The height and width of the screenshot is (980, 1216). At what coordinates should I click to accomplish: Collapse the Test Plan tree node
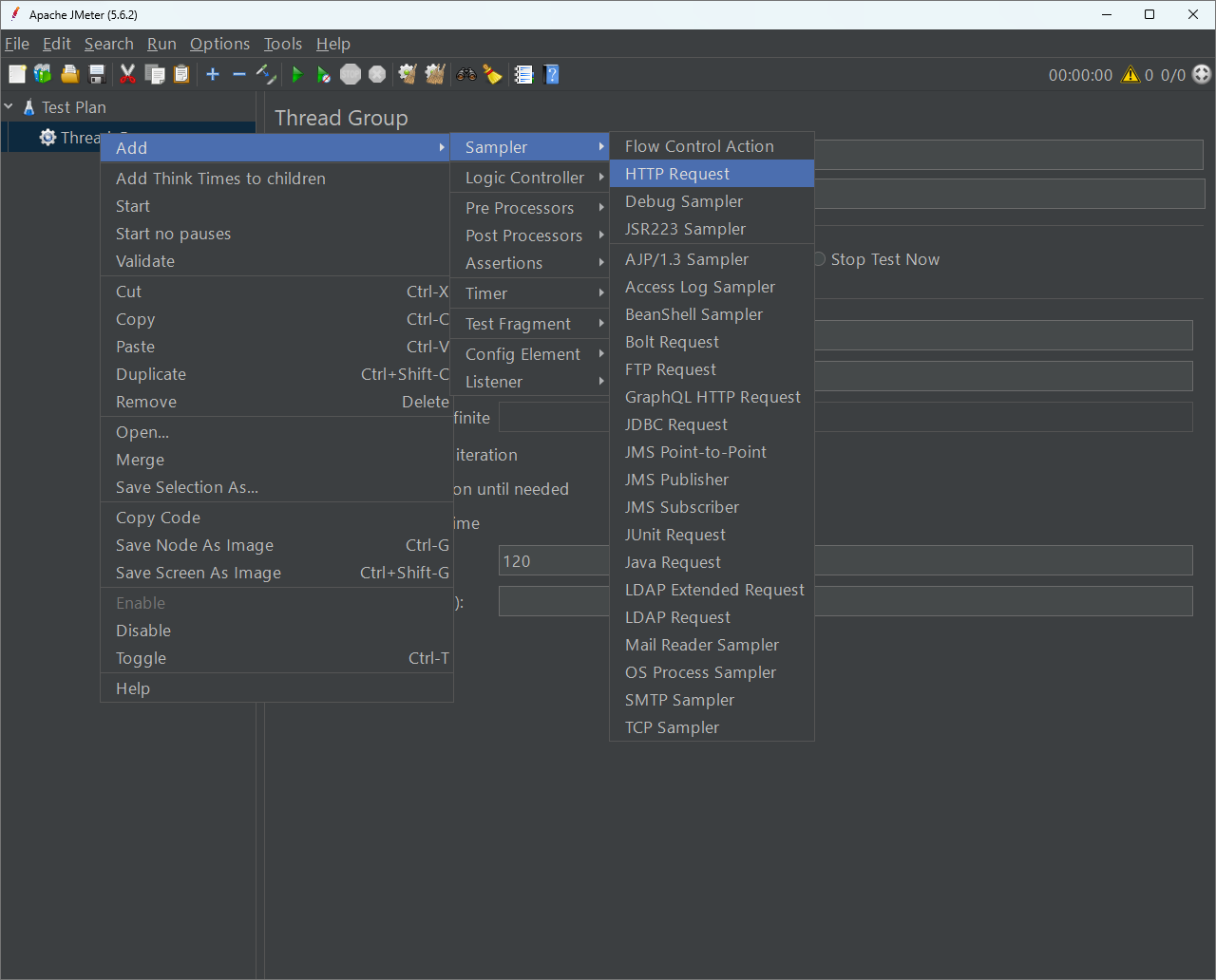pyautogui.click(x=9, y=107)
